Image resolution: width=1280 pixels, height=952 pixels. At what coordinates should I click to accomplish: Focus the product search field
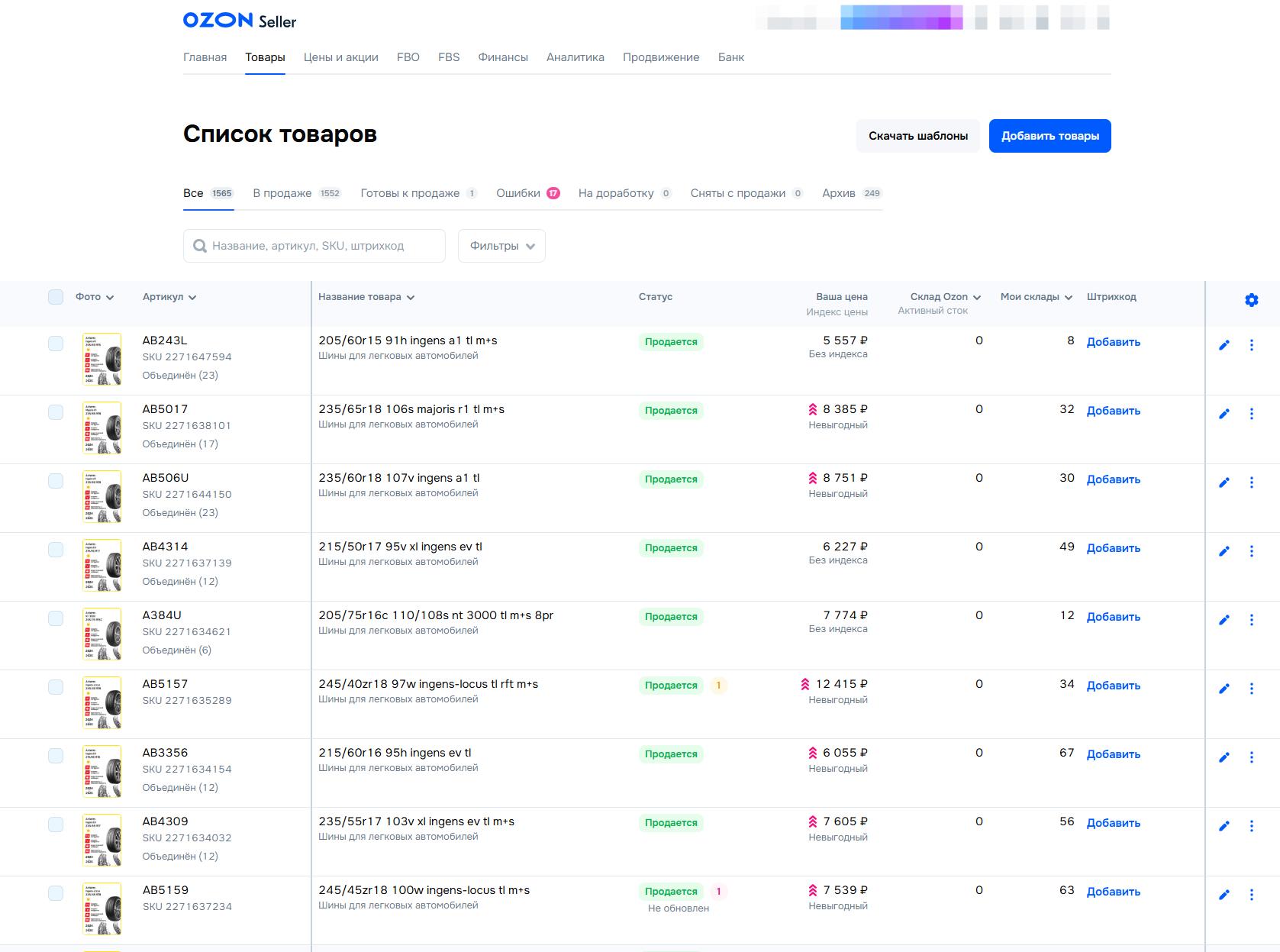coord(314,246)
